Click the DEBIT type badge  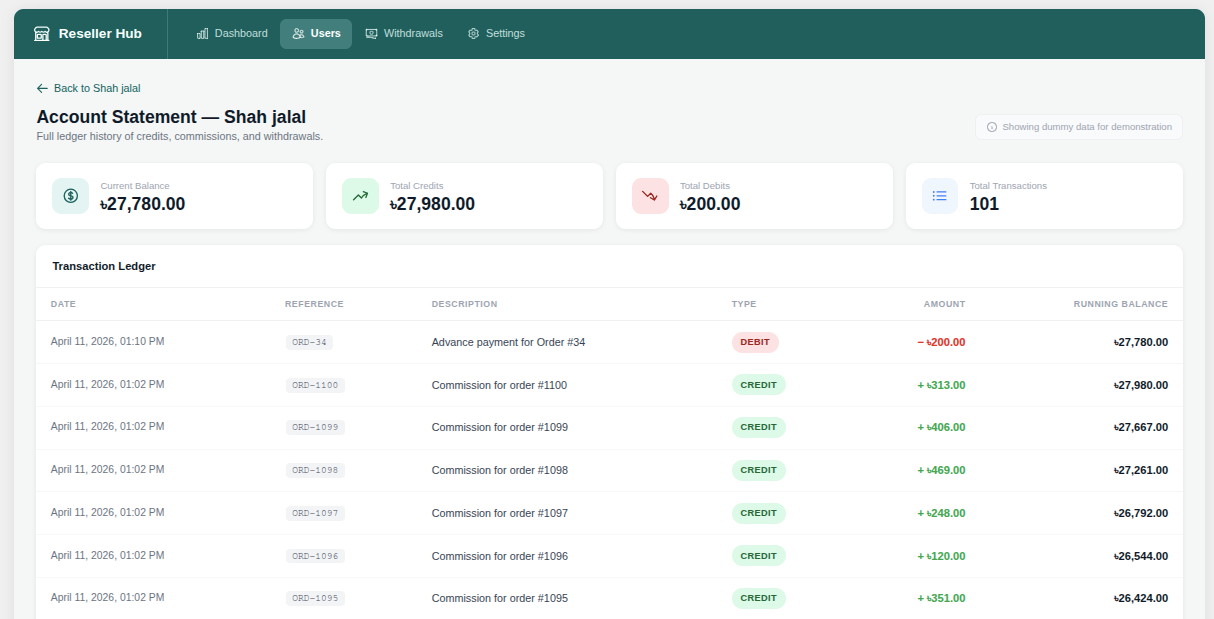click(x=755, y=342)
